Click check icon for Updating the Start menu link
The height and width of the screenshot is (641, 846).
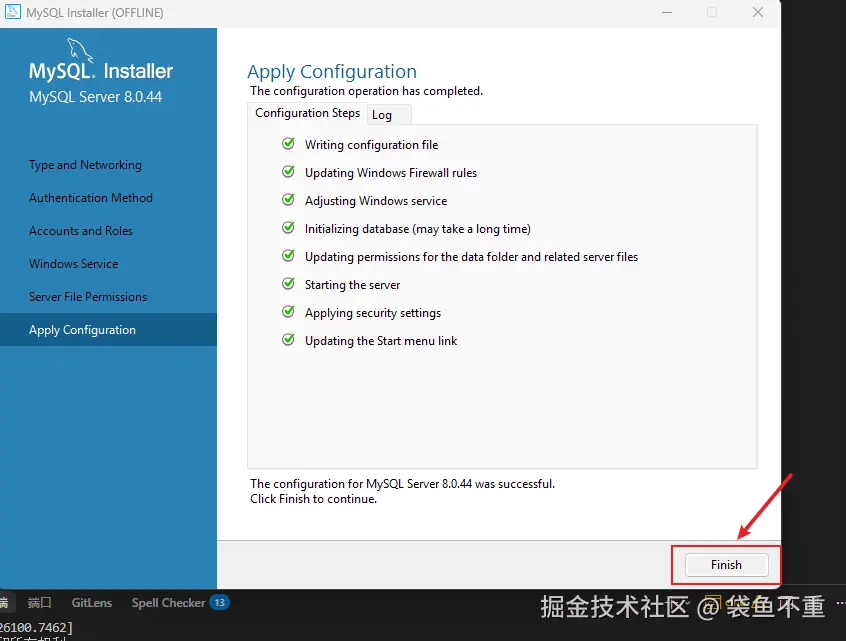[289, 340]
